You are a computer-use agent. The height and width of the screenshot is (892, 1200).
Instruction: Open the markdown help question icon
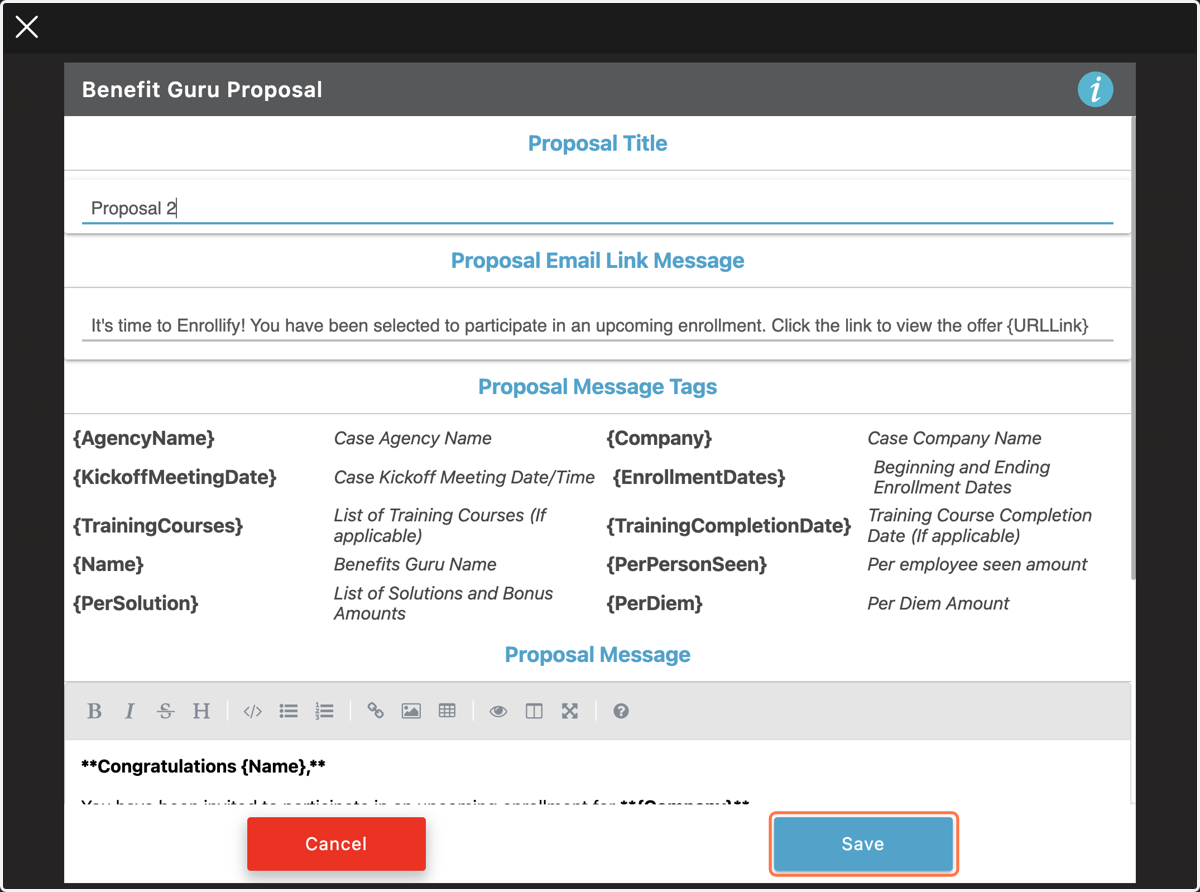[x=621, y=711]
